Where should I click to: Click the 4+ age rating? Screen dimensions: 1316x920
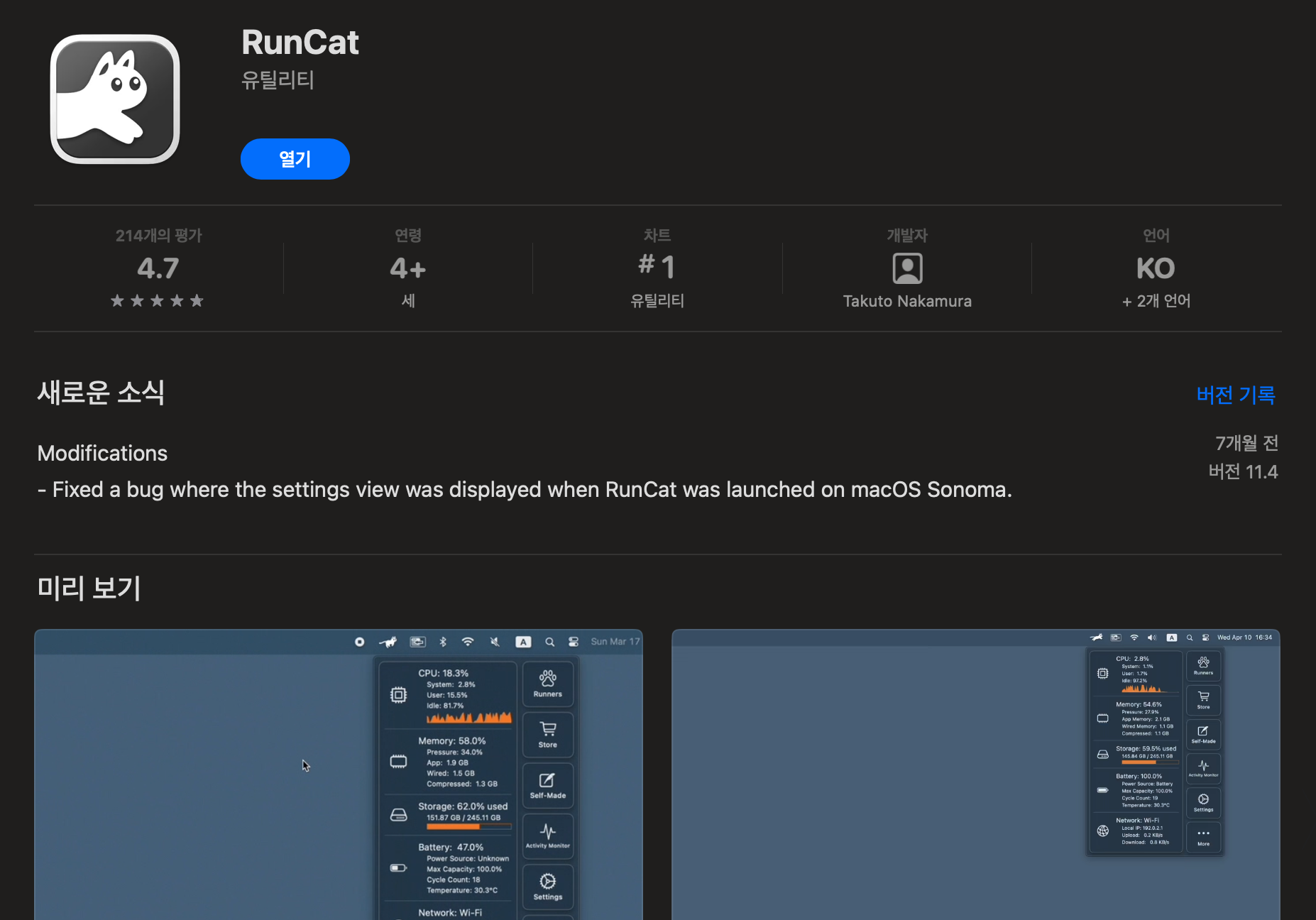pos(407,268)
